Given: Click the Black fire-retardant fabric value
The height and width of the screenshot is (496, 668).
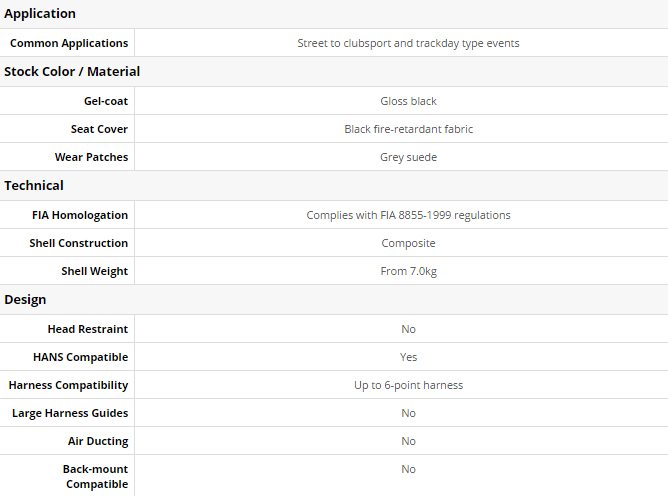Looking at the screenshot, I should (408, 129).
